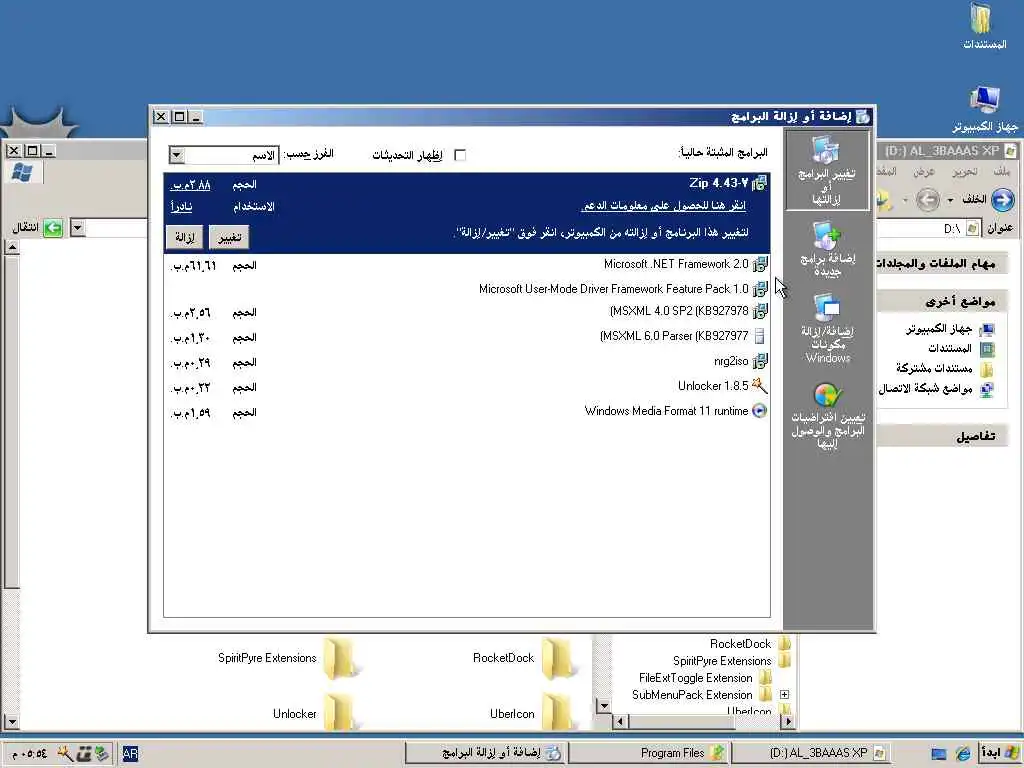Click the Network Places icon in Other Places

pos(987,390)
